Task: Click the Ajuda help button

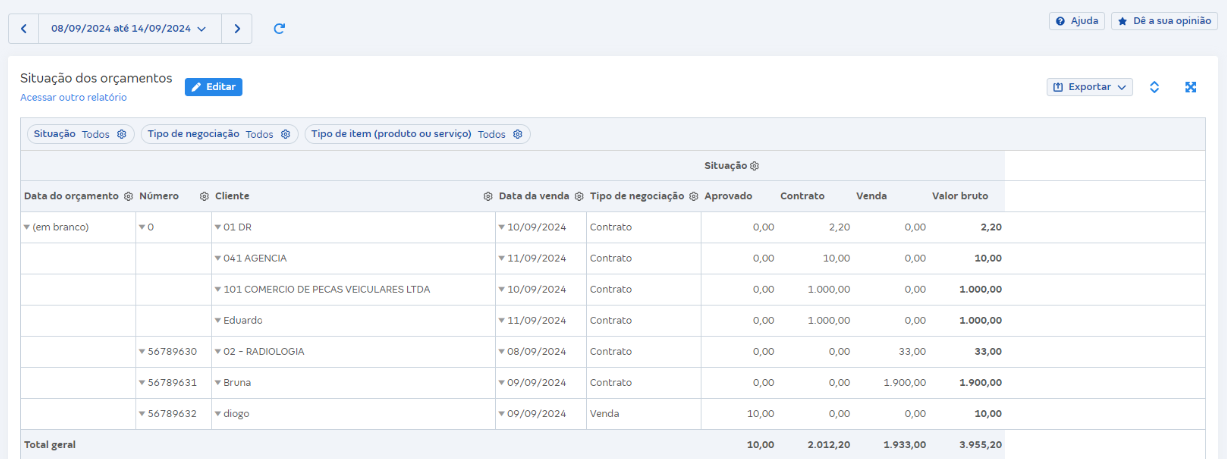Action: pos(1076,21)
